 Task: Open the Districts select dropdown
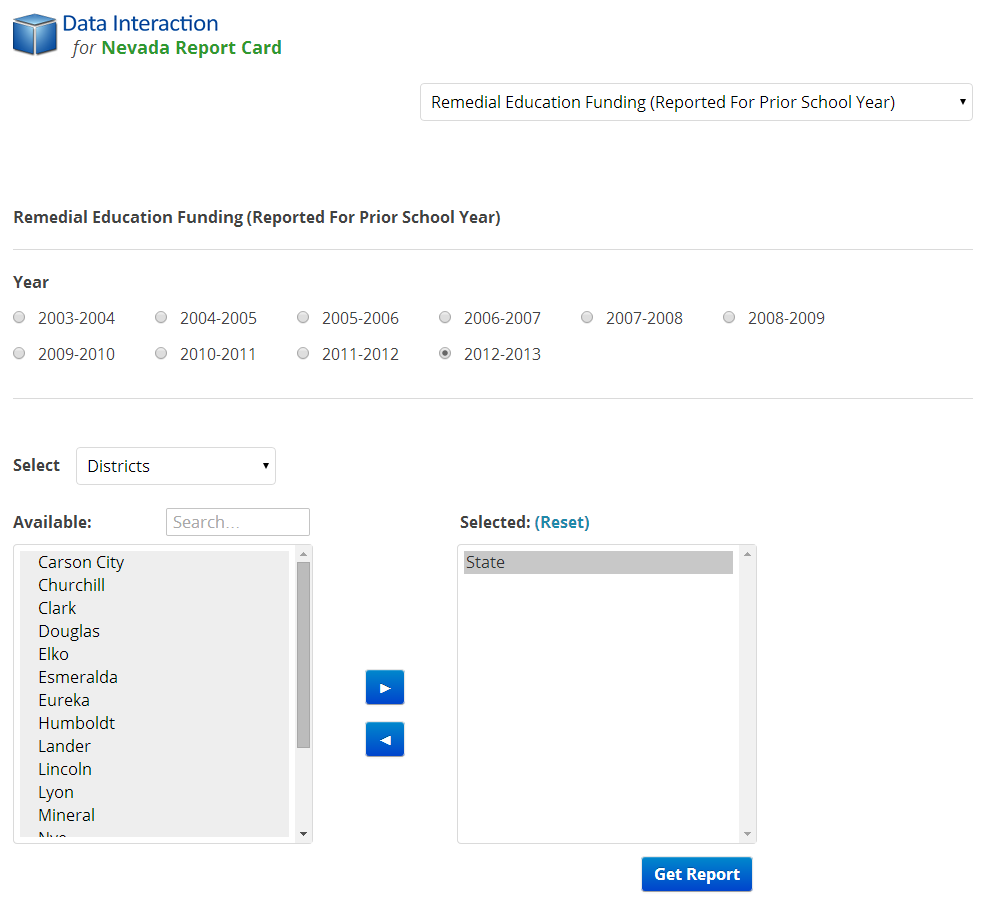coord(176,466)
